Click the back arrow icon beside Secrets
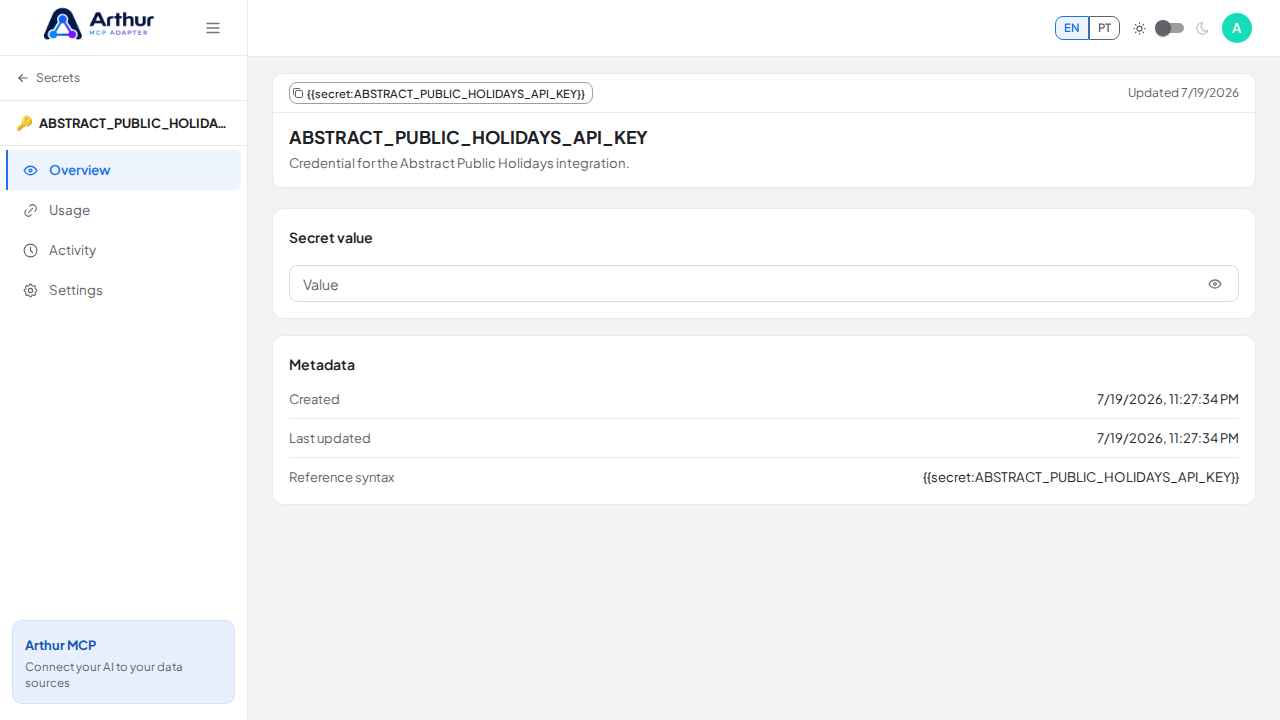1280x720 pixels. pyautogui.click(x=23, y=78)
